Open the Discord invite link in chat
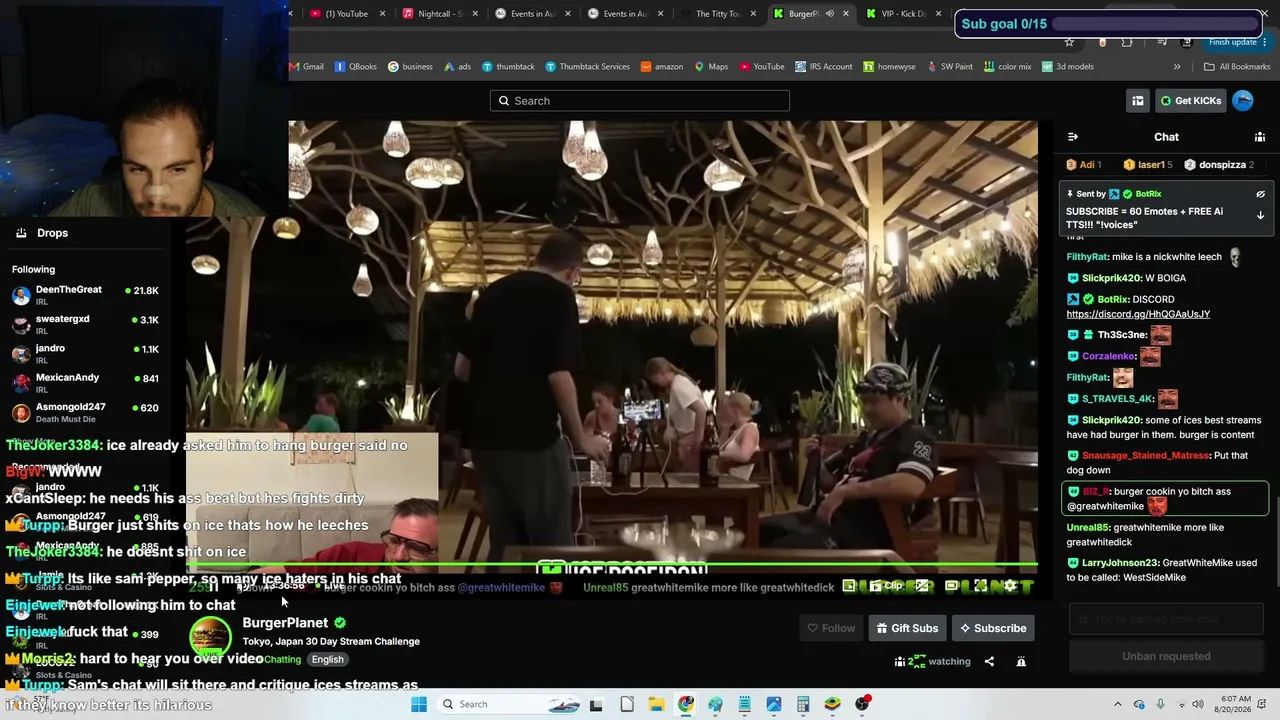The width and height of the screenshot is (1280, 720). tap(1138, 314)
